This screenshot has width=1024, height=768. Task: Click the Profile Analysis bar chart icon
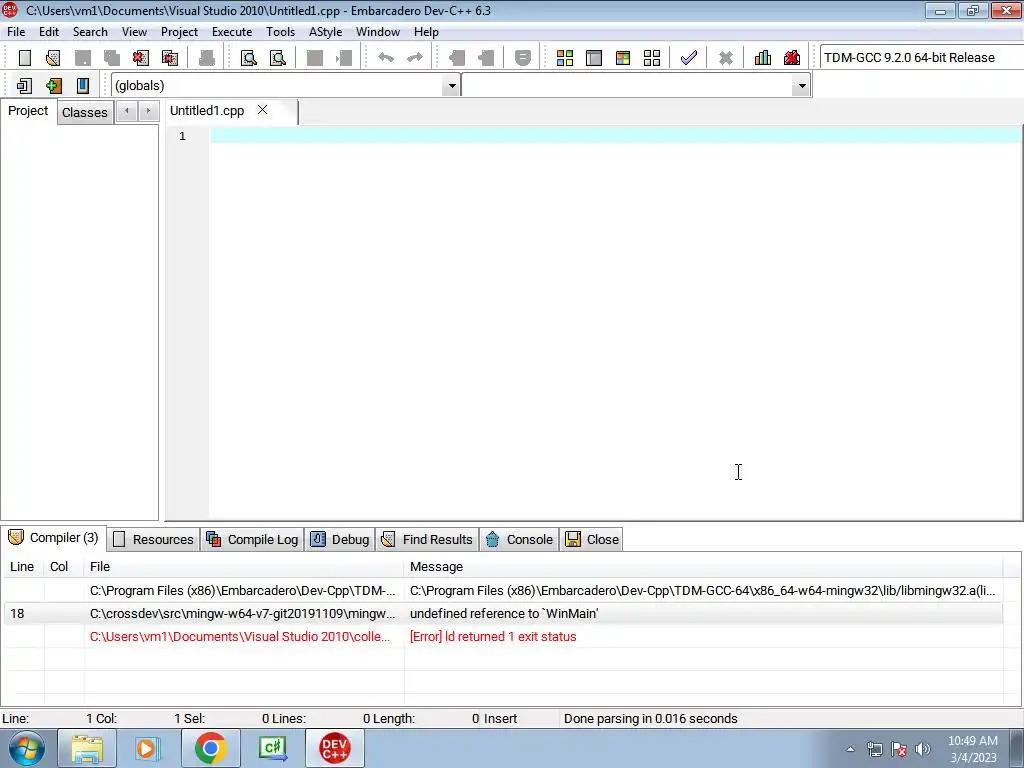coord(762,57)
